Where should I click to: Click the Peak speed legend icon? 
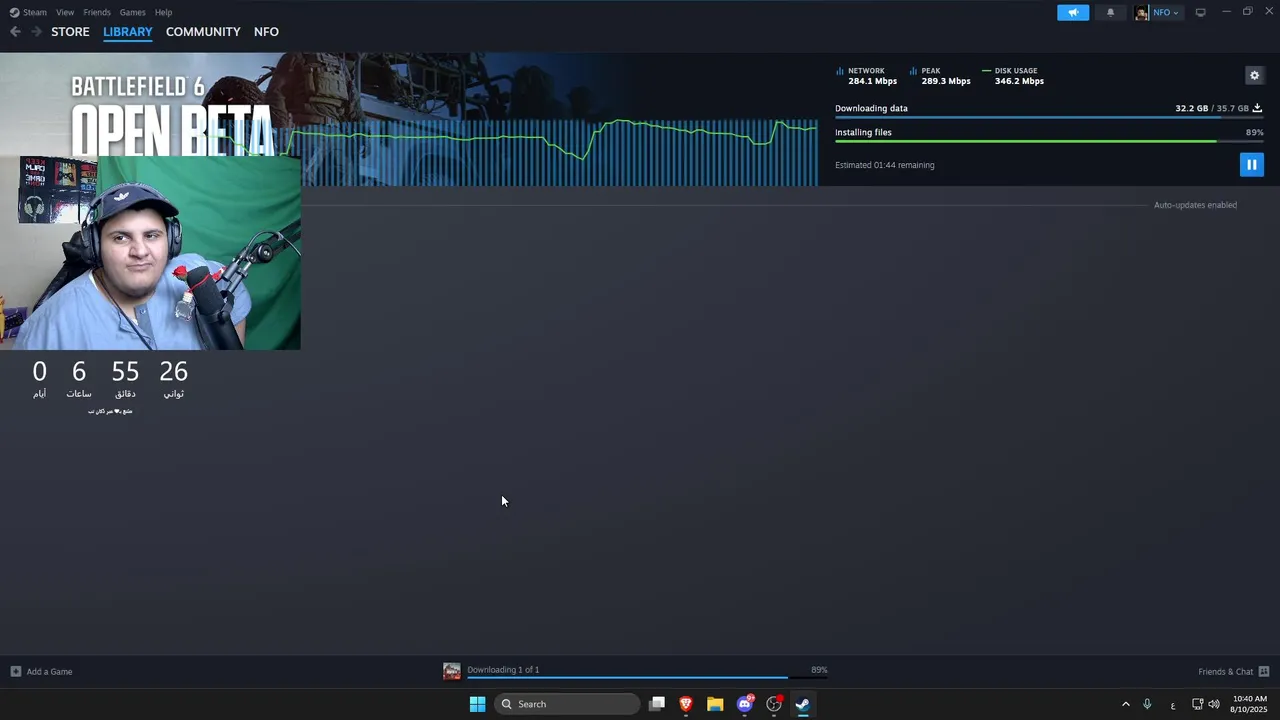coord(913,71)
